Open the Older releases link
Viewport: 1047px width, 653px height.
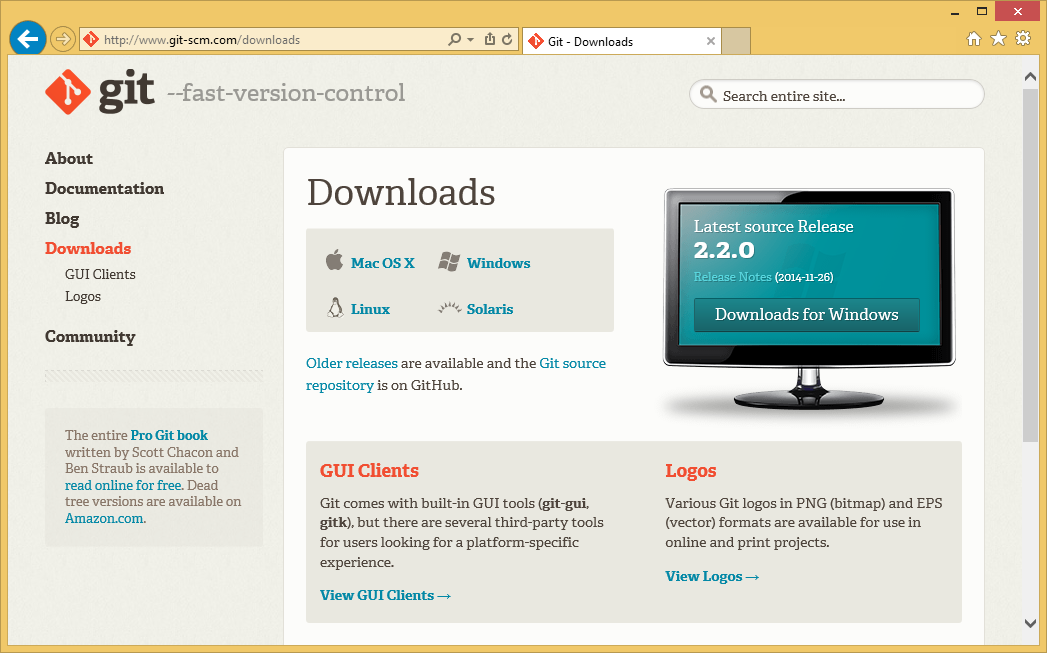[352, 363]
